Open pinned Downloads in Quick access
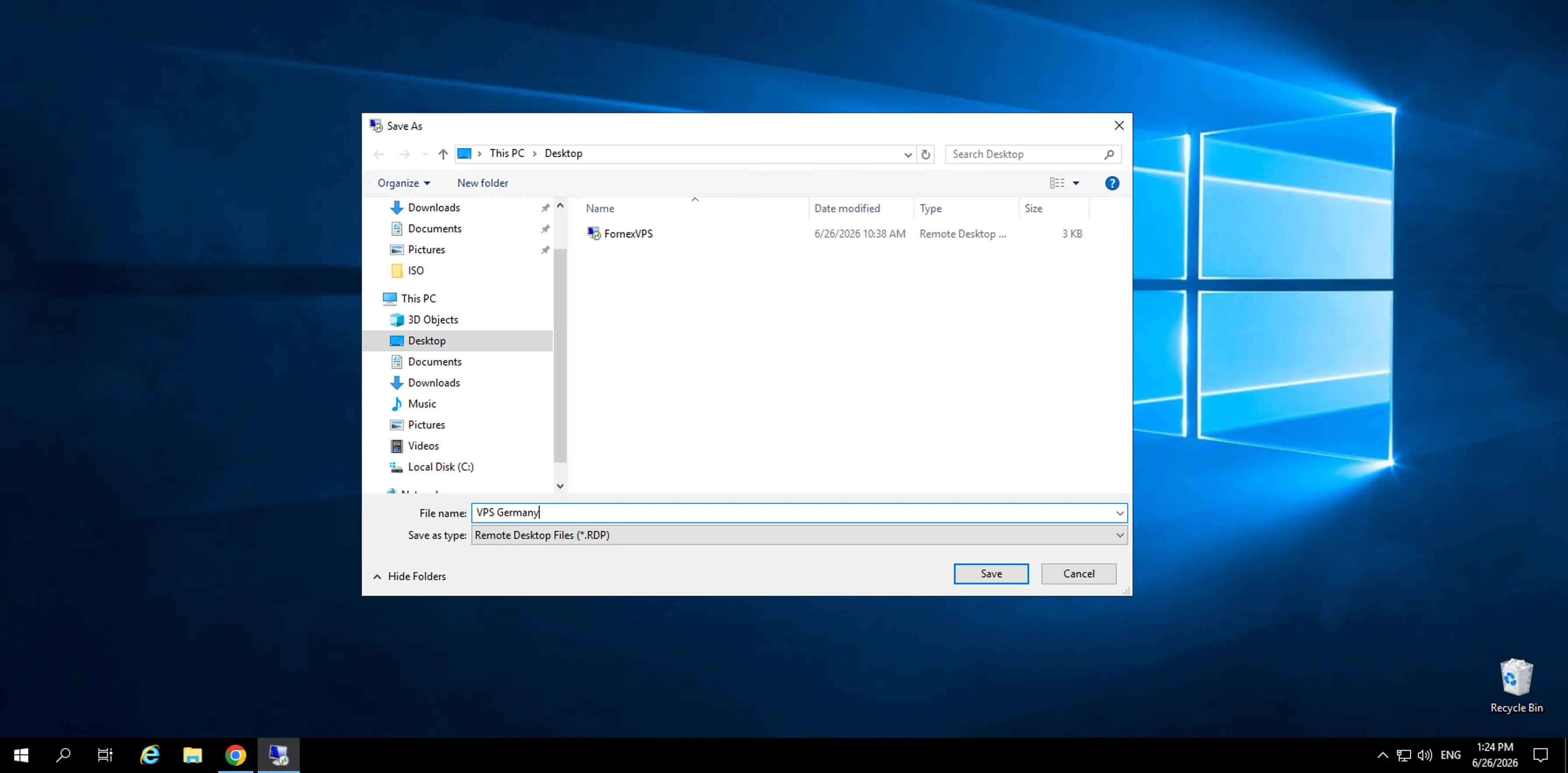1568x773 pixels. coord(434,208)
